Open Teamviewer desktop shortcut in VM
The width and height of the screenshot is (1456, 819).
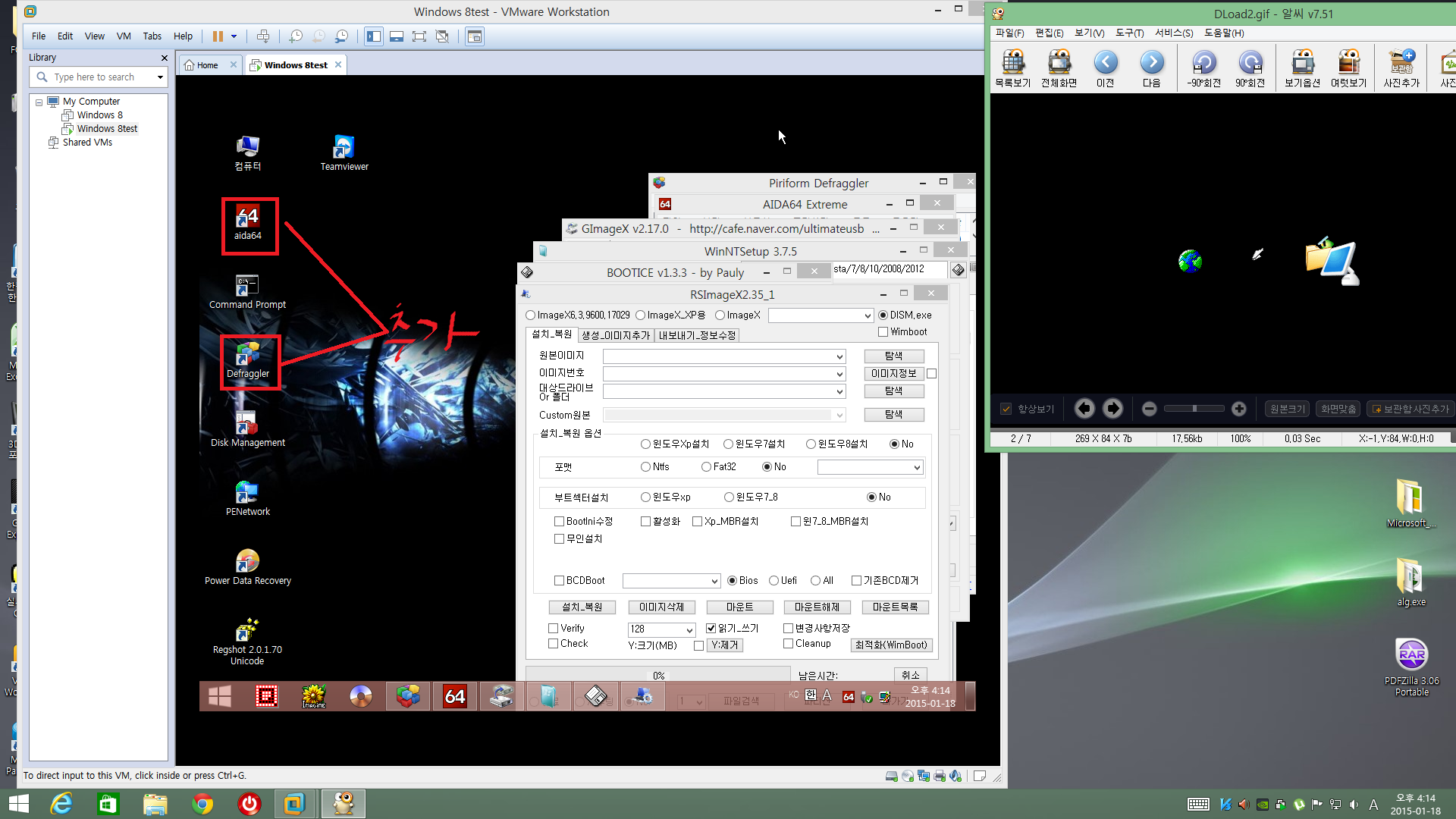coord(344,154)
